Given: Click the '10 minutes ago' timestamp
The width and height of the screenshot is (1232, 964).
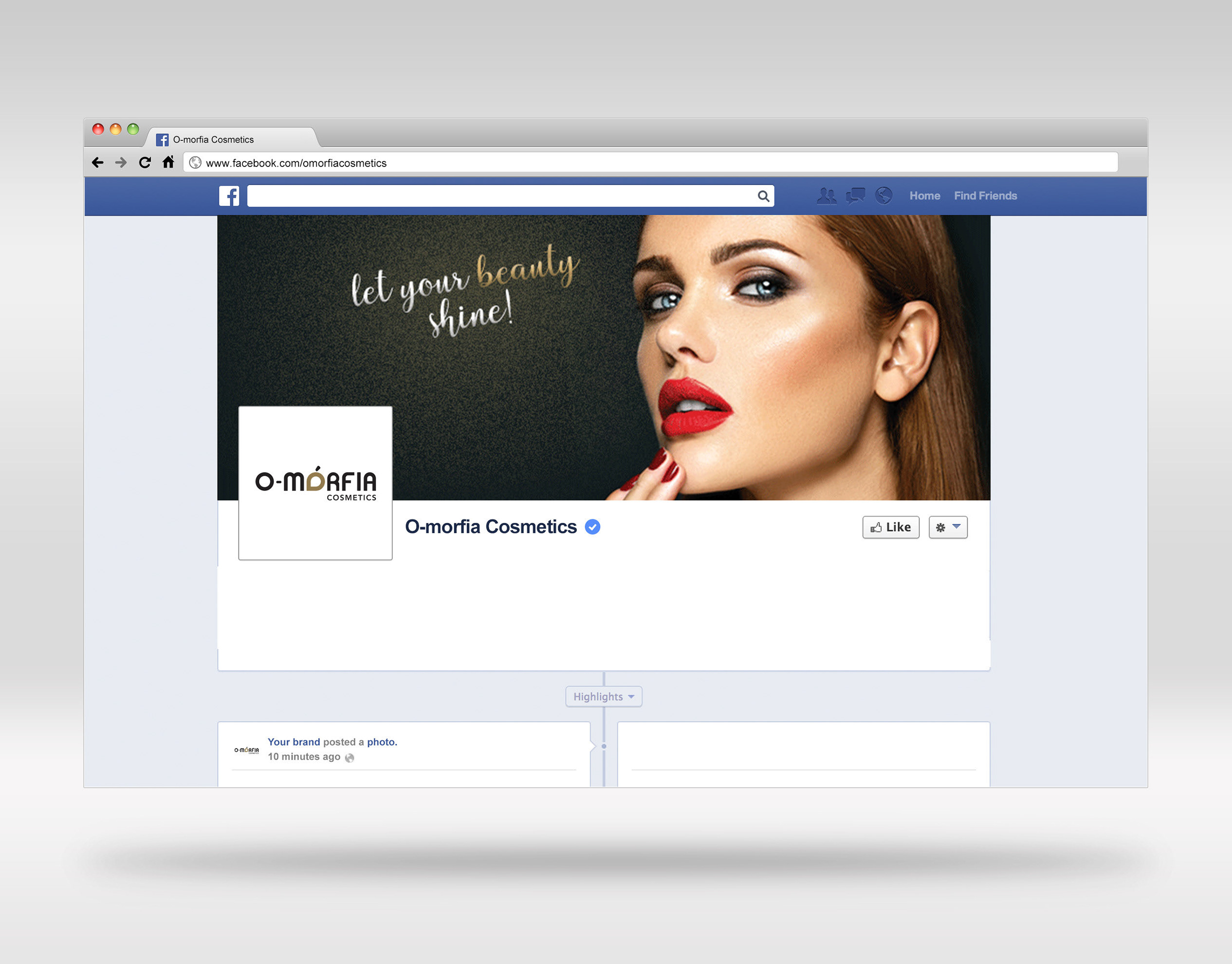Looking at the screenshot, I should 304,756.
